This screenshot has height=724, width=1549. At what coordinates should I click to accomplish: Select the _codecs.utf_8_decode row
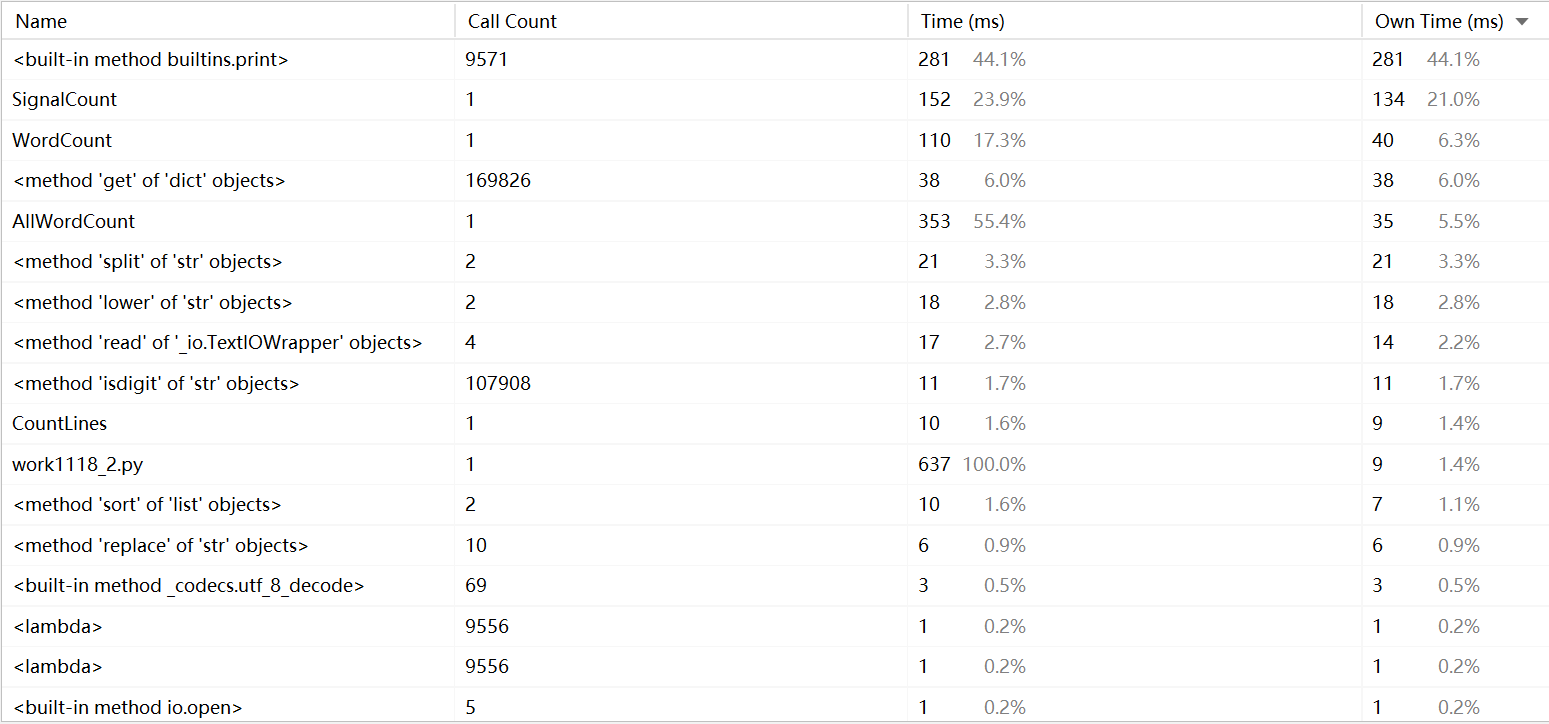pyautogui.click(x=188, y=586)
